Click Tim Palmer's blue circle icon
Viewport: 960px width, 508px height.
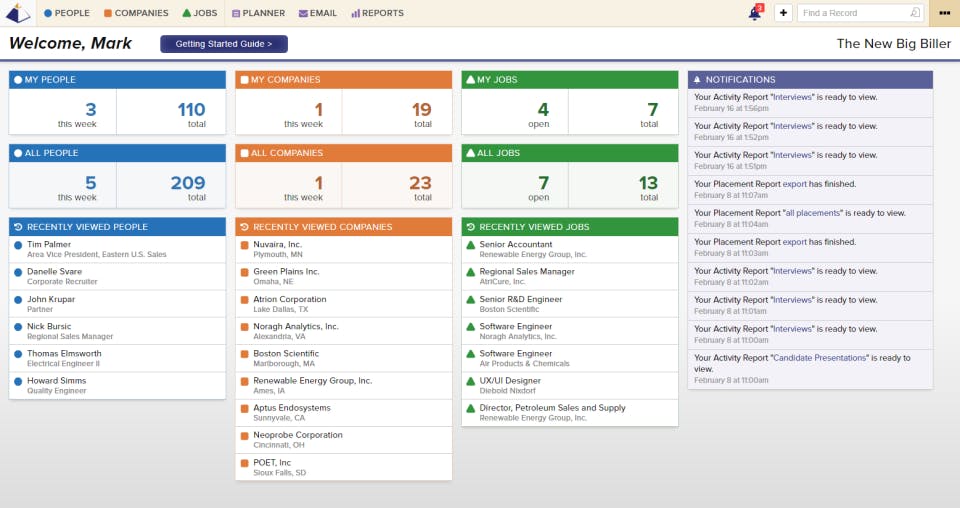coord(18,245)
